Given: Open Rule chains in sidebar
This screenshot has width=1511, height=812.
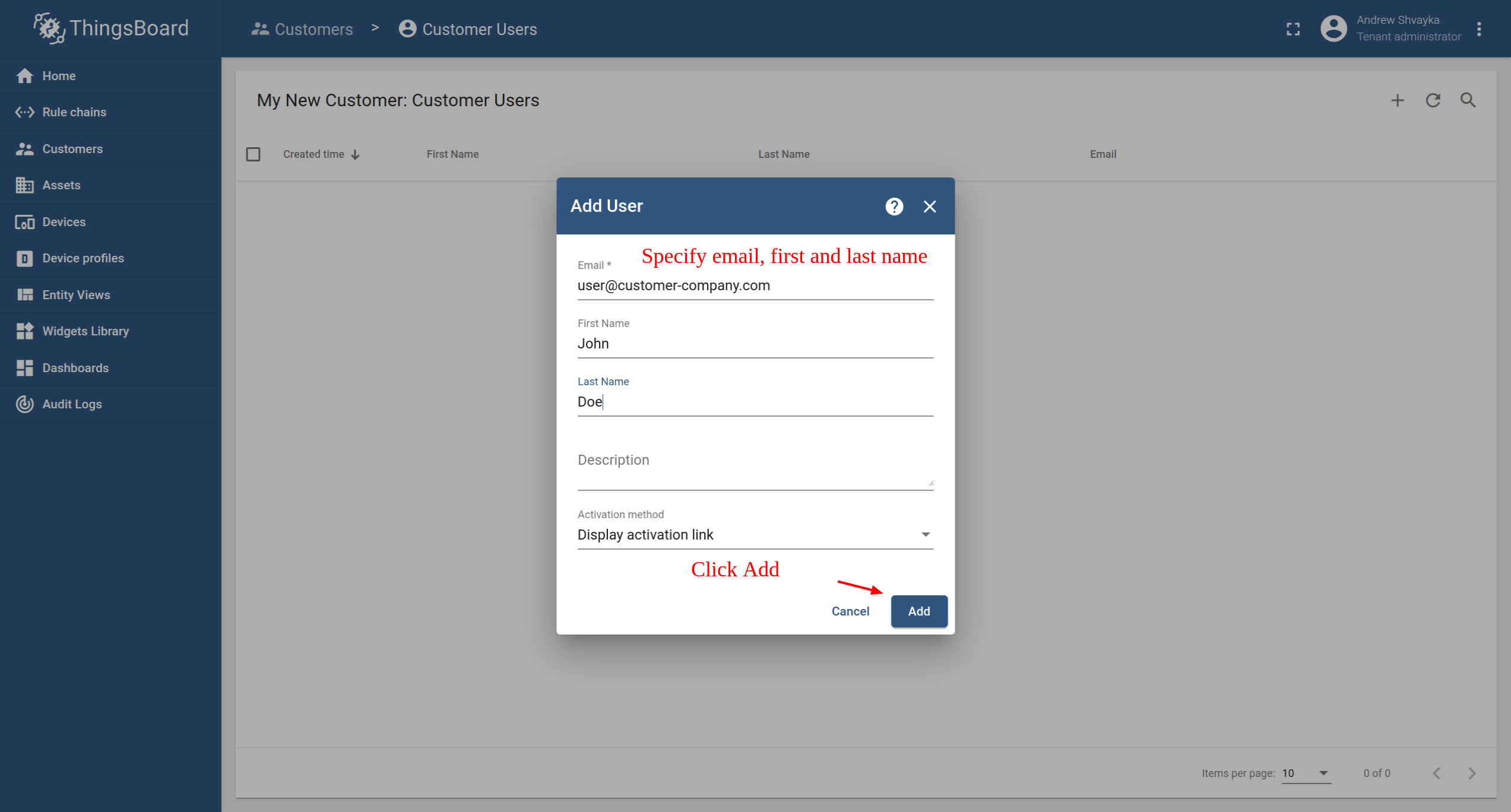Looking at the screenshot, I should (x=74, y=112).
